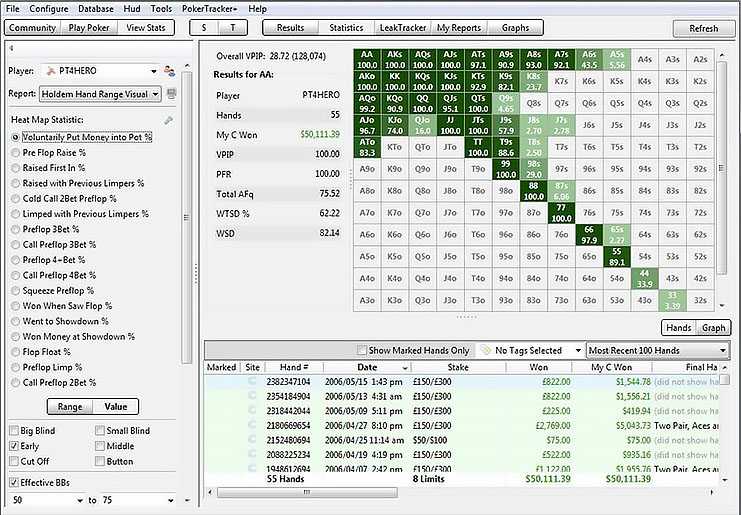Select the Pre Flop Raise % statistic
This screenshot has width=741, height=515.
16,153
